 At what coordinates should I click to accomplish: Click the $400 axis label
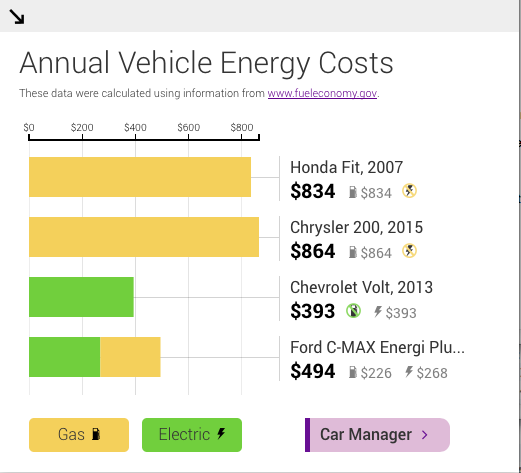[135, 127]
